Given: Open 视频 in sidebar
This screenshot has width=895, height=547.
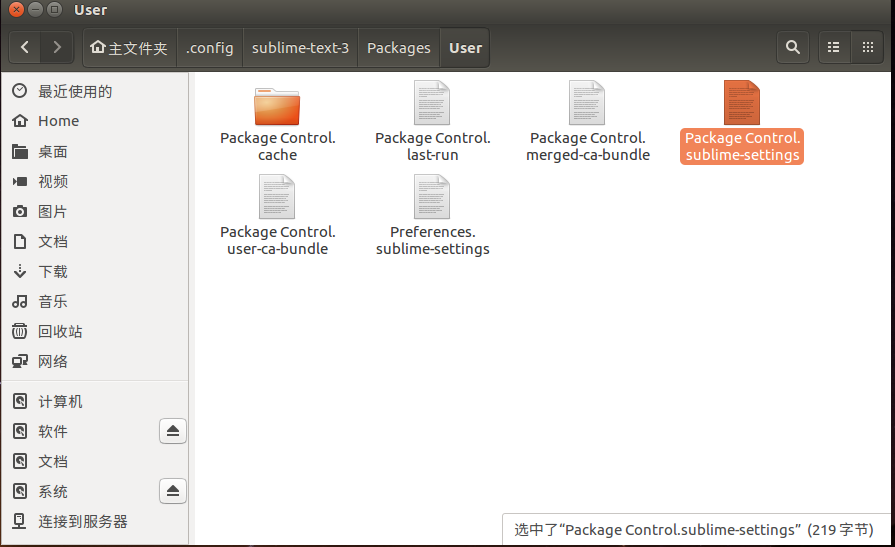Looking at the screenshot, I should (x=94, y=182).
